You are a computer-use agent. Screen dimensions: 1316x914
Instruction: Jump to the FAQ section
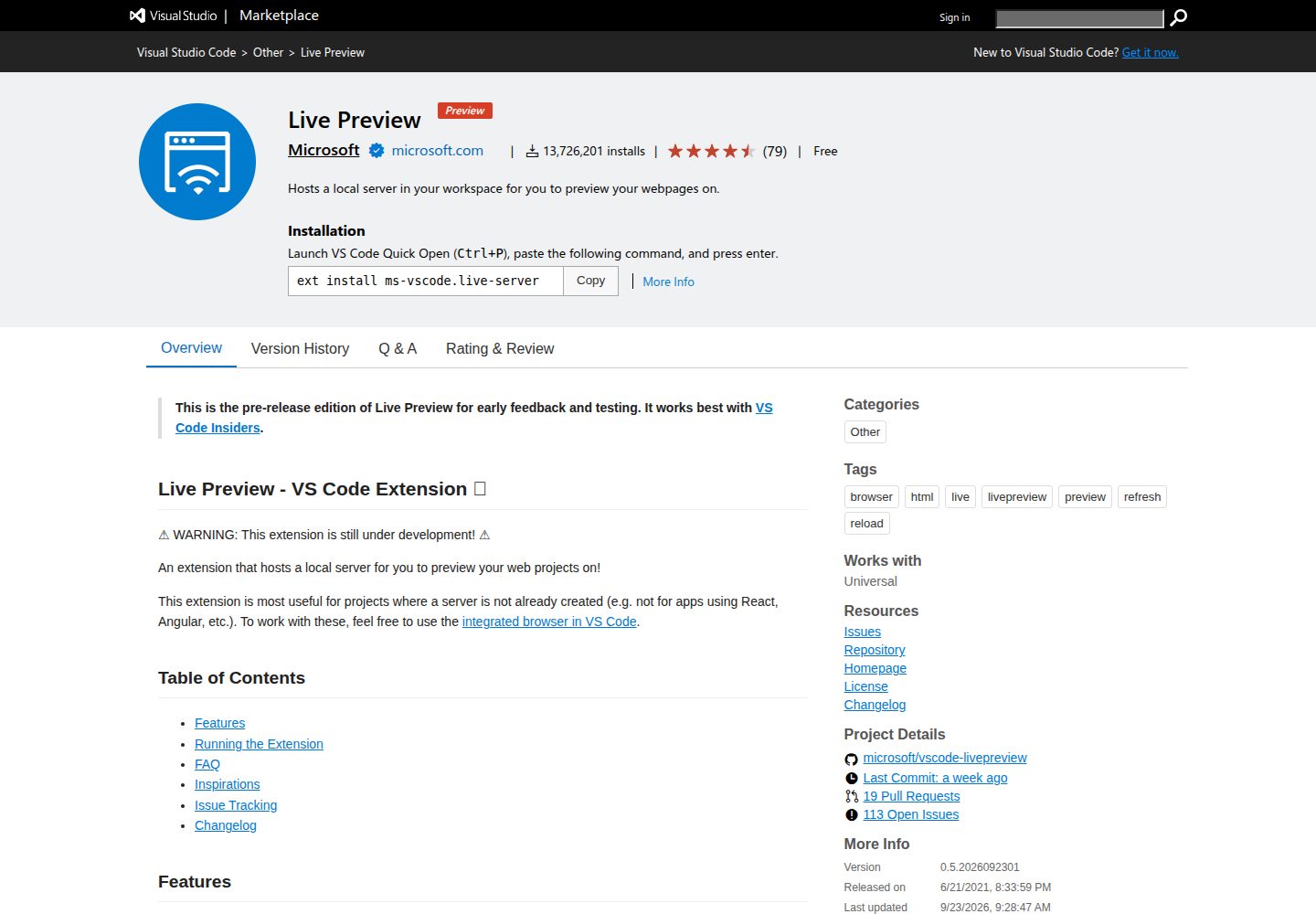click(x=207, y=764)
